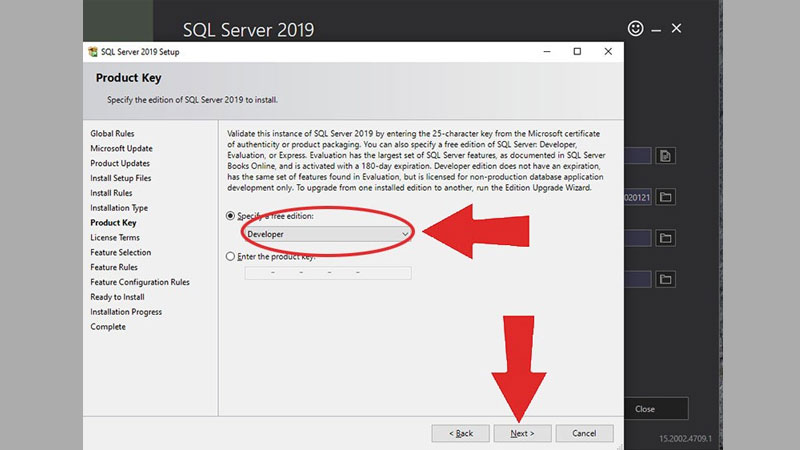This screenshot has width=800, height=450.
Task: Select Feature Rules step in sidebar
Action: tap(114, 267)
